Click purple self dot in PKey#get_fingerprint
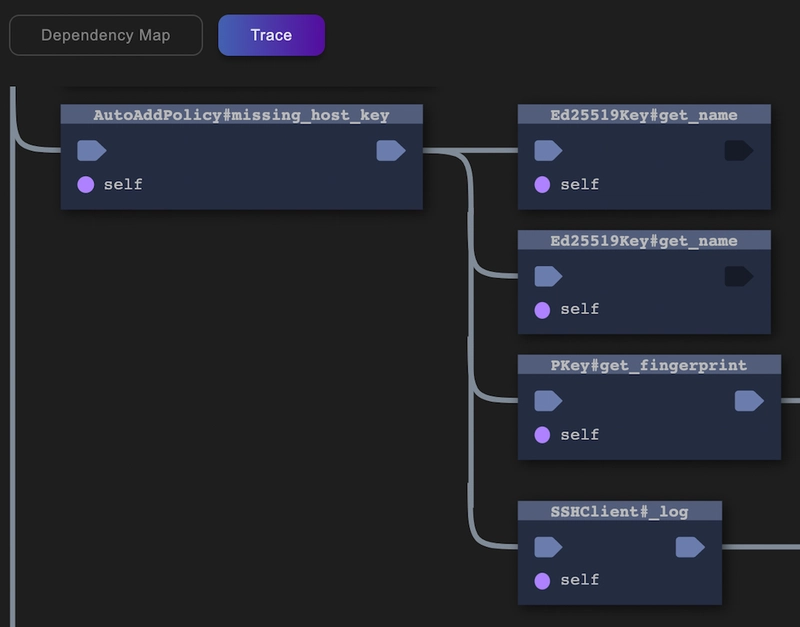The width and height of the screenshot is (800, 627). 542,435
